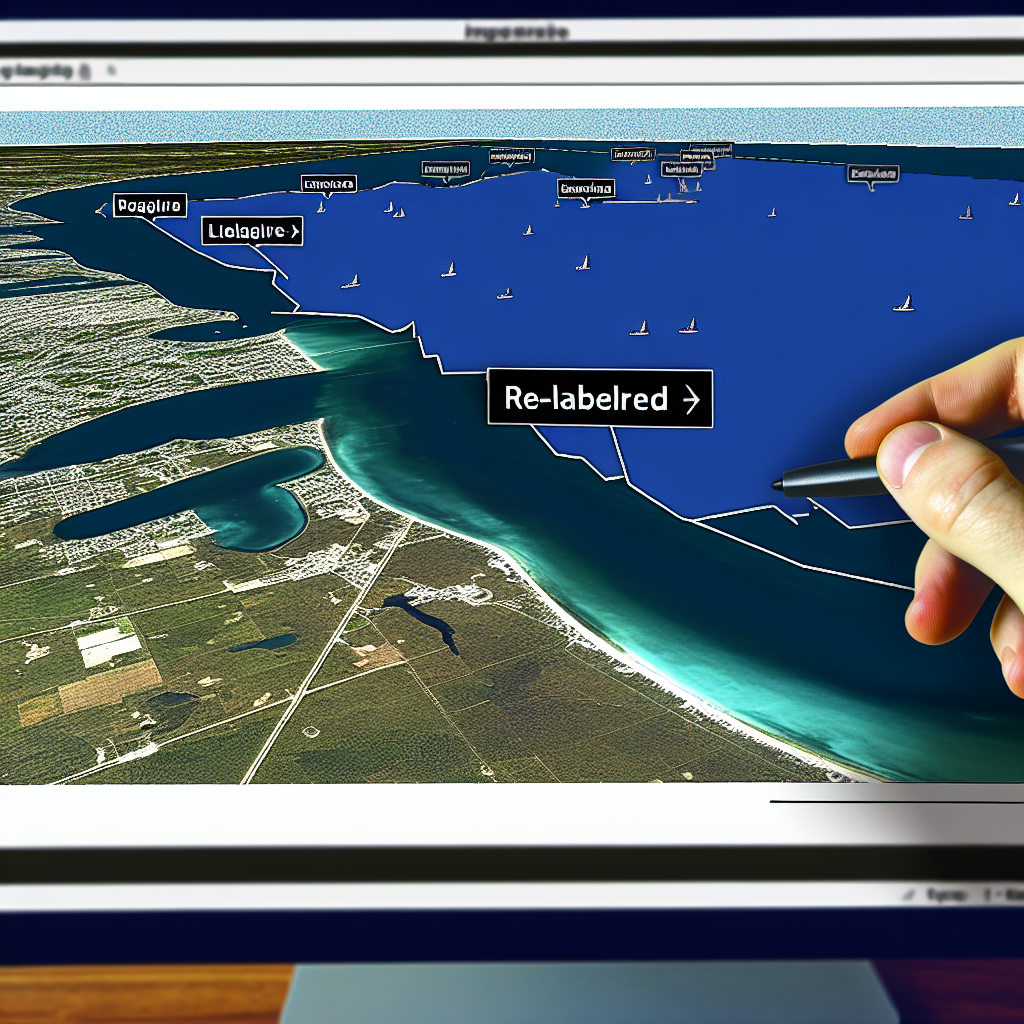The width and height of the screenshot is (1024, 1024).
Task: Open the callout label above the long pier
Action: point(586,188)
